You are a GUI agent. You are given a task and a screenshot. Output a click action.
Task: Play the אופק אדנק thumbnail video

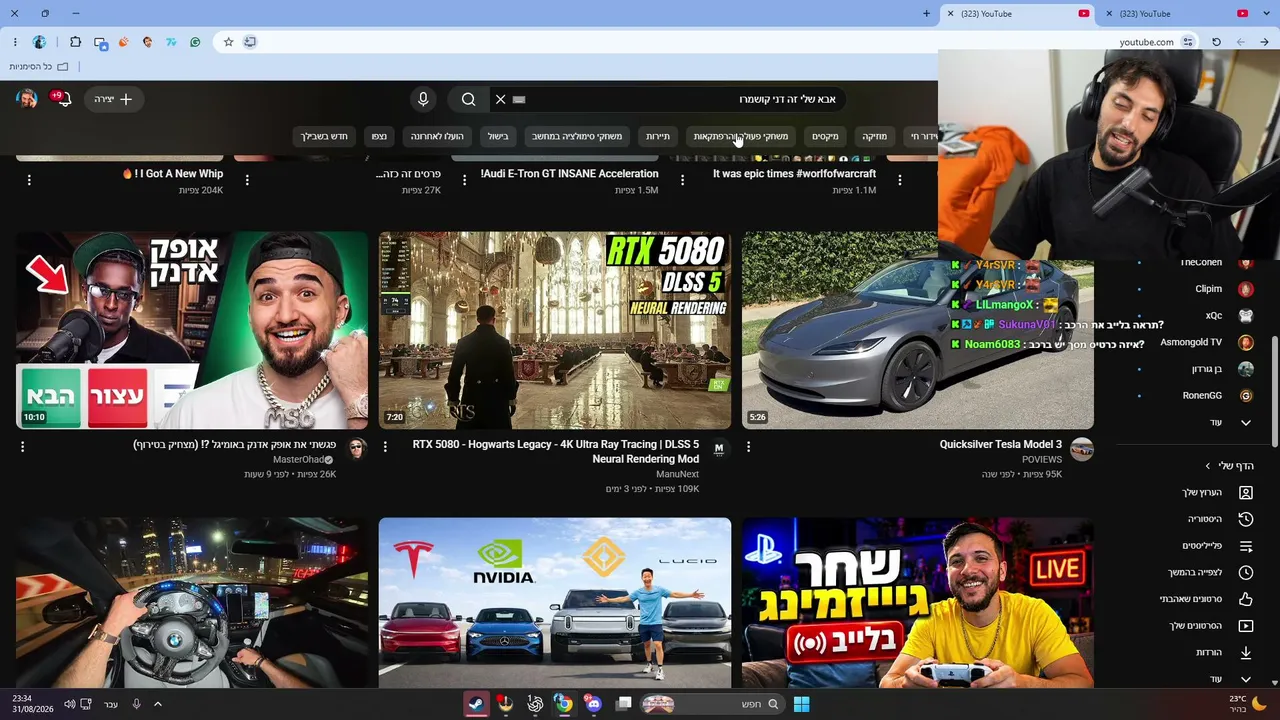pyautogui.click(x=192, y=330)
